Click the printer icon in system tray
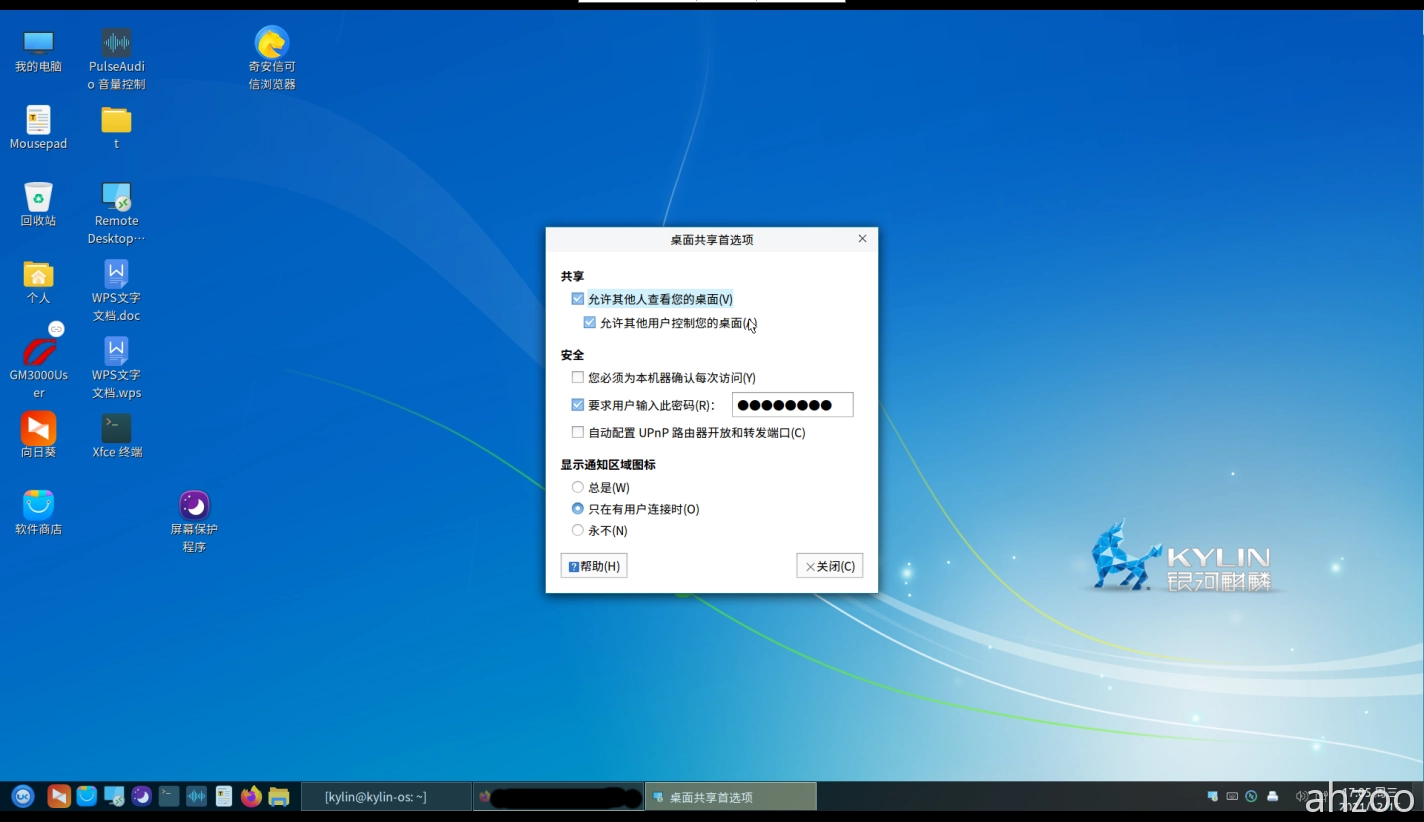 pyautogui.click(x=1272, y=796)
